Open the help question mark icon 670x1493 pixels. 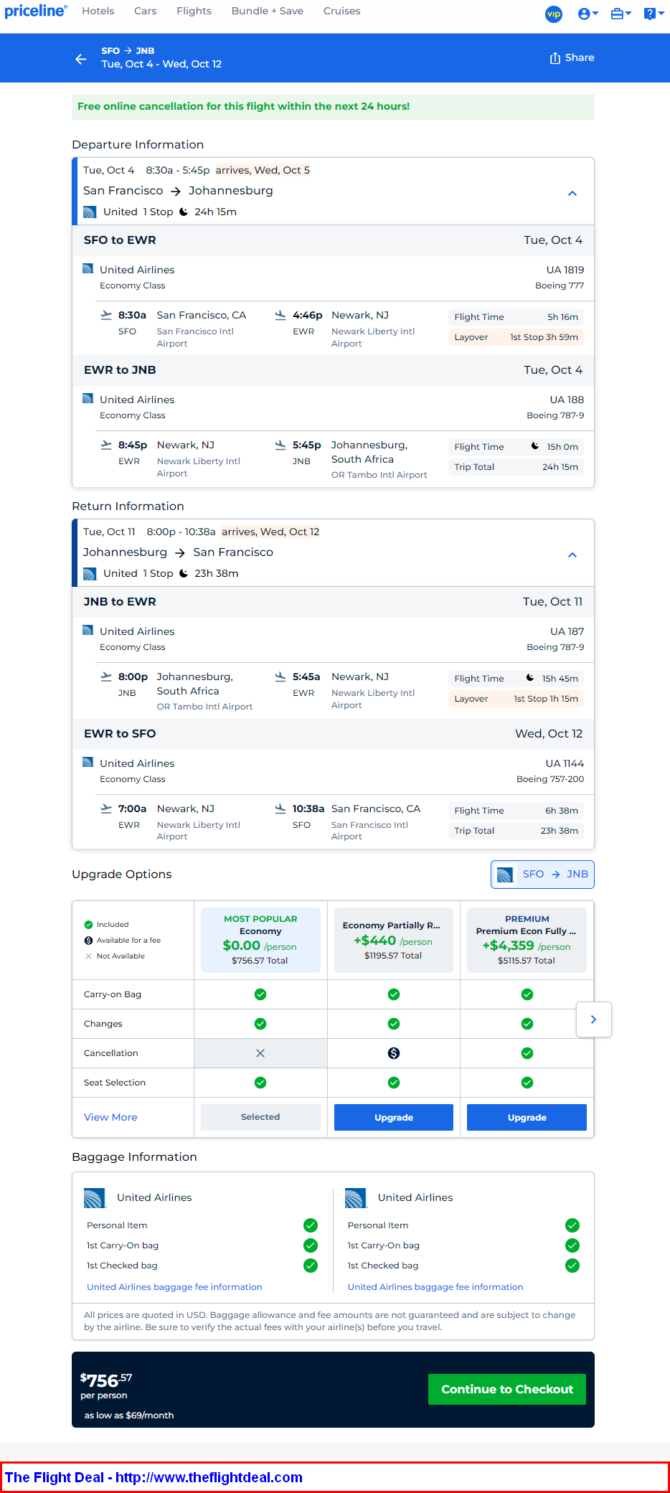652,14
